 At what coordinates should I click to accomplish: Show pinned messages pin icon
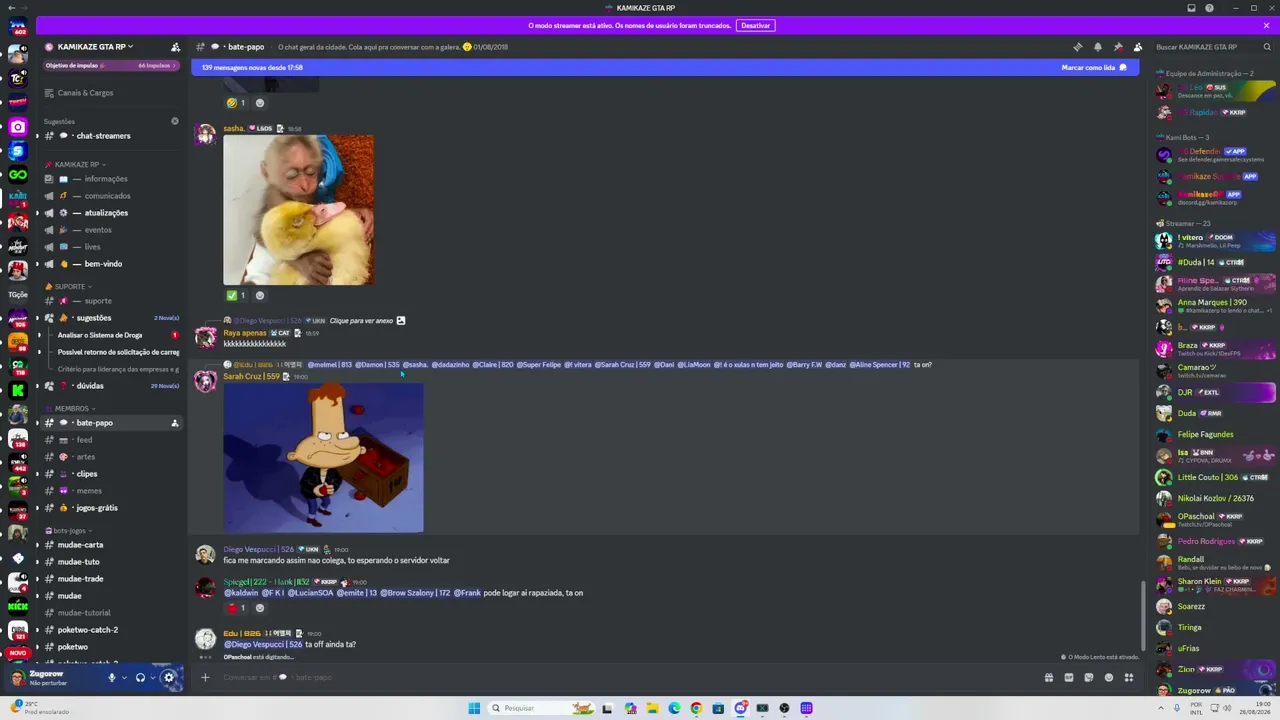pos(1118,47)
